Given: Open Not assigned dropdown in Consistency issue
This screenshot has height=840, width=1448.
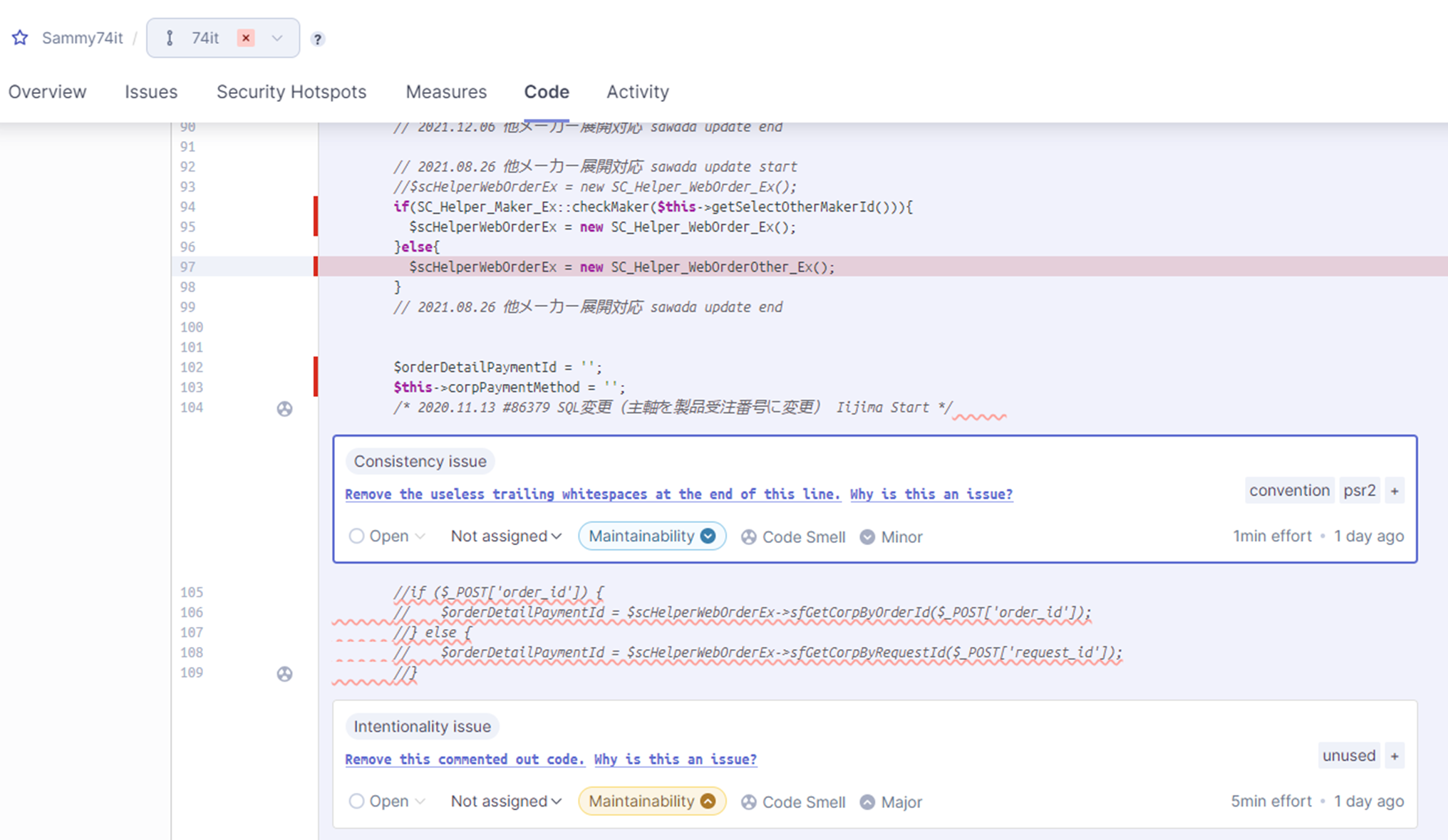Looking at the screenshot, I should point(506,536).
